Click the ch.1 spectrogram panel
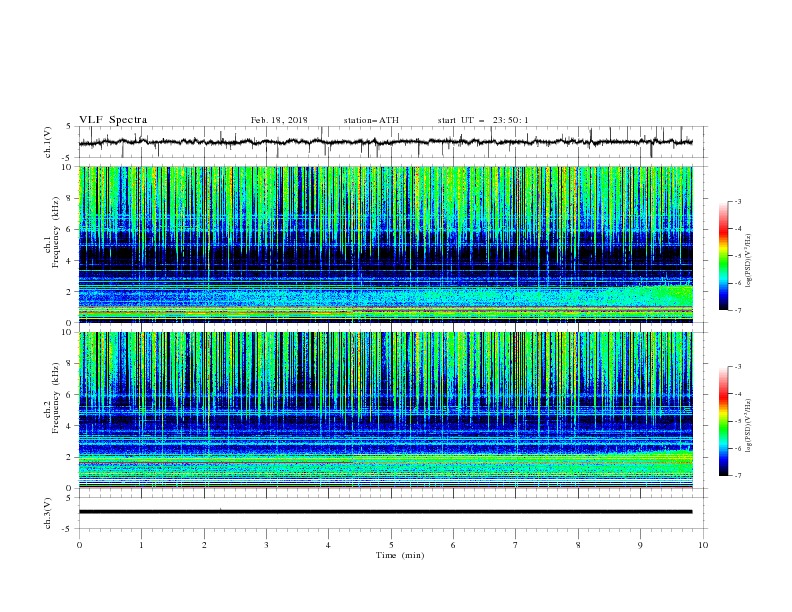The width and height of the screenshot is (792, 612). click(385, 244)
